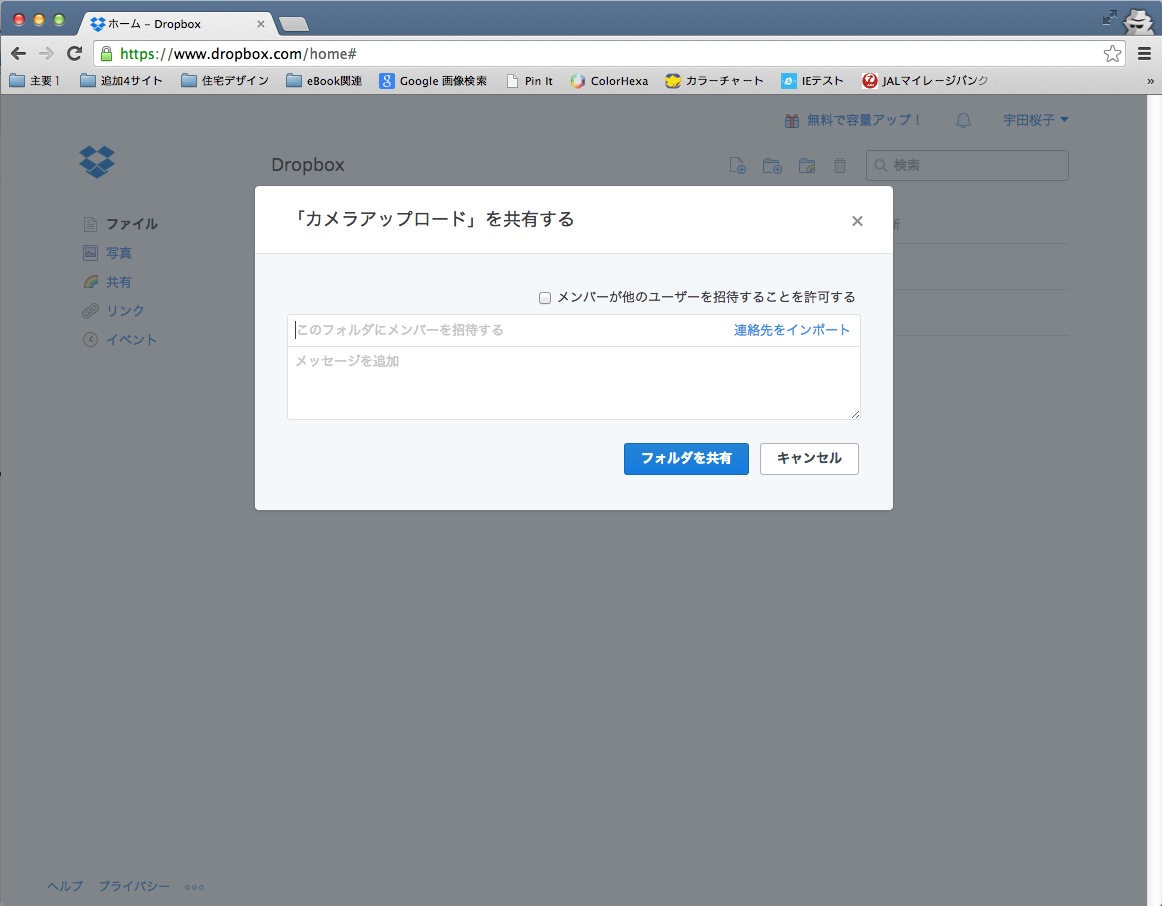
Task: Click the files page icon in sidebar
Action: (90, 224)
